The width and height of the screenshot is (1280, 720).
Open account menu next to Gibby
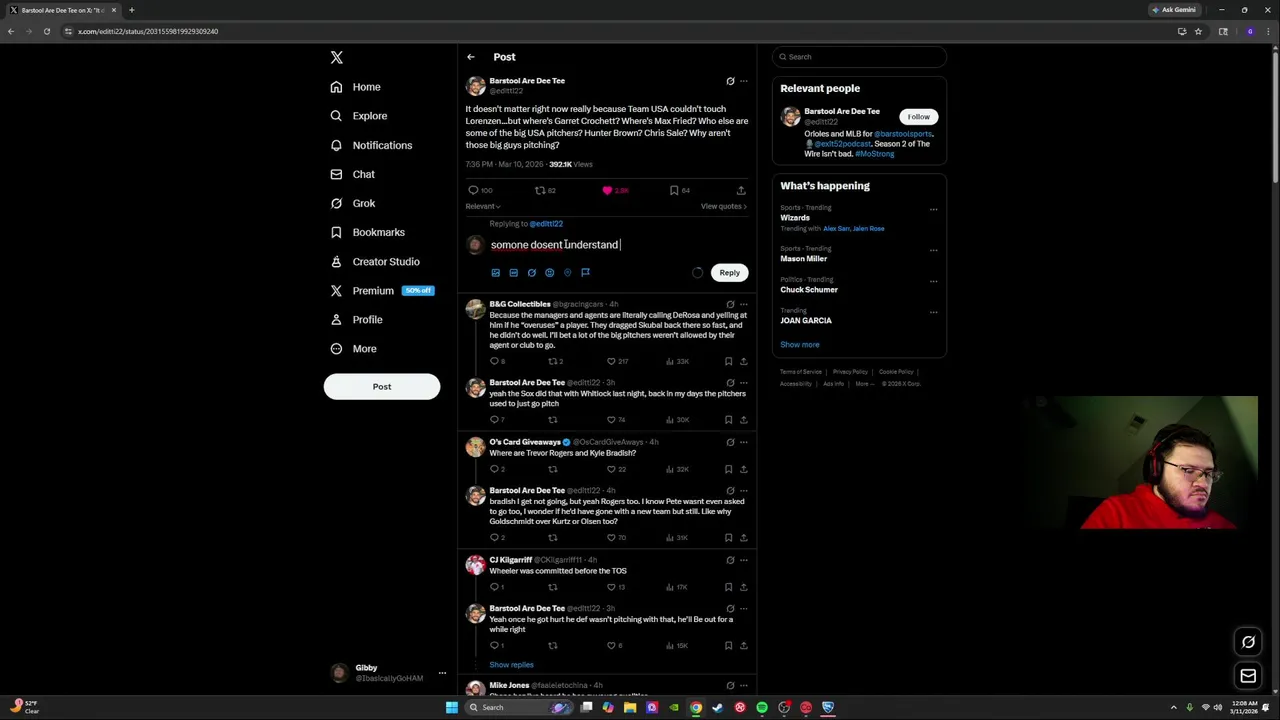[442, 673]
